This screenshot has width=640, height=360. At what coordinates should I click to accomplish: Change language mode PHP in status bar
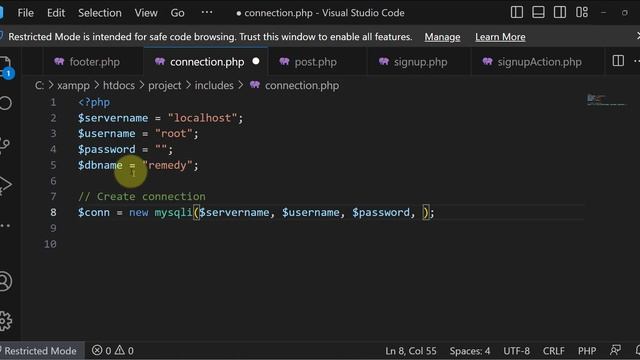tap(587, 351)
